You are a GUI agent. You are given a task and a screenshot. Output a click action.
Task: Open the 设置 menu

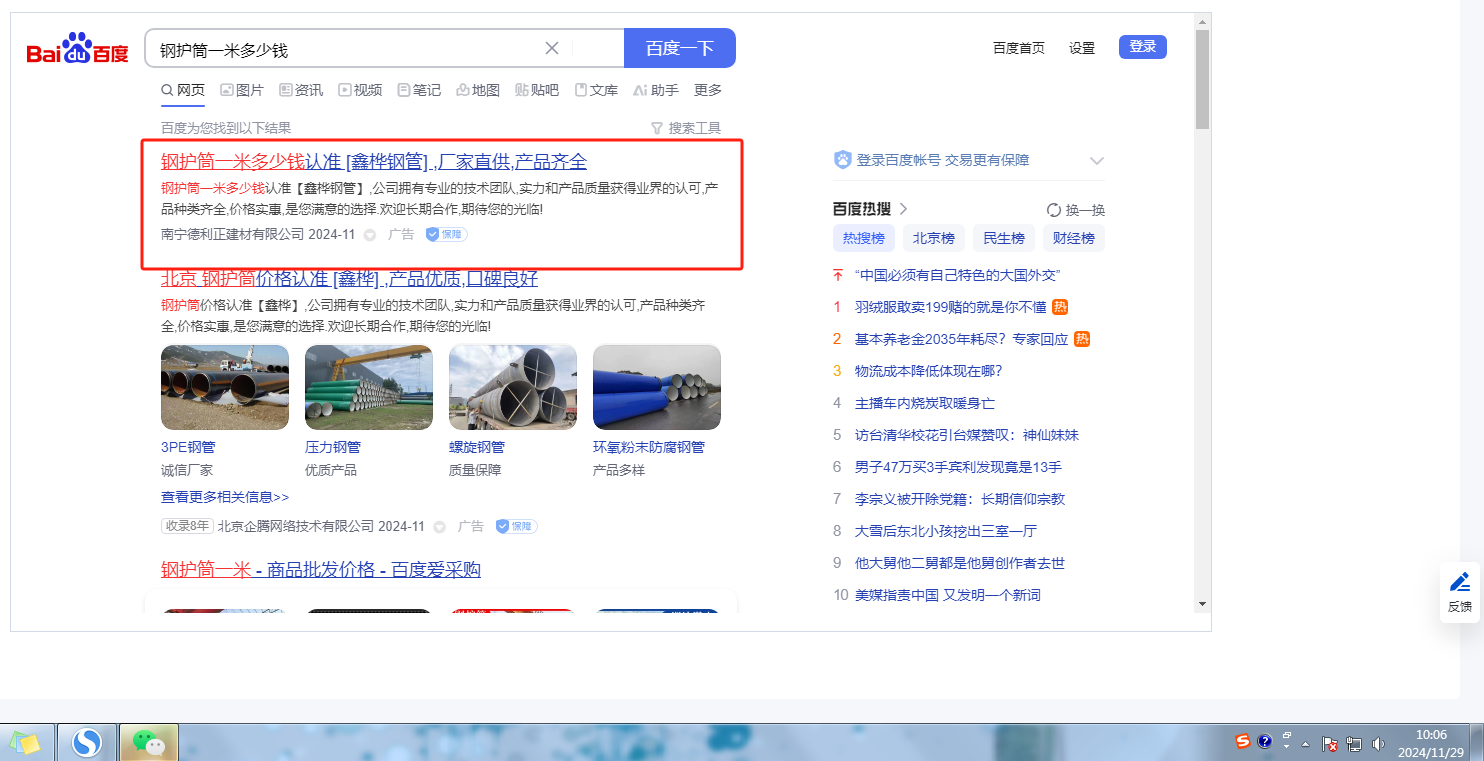pyautogui.click(x=1082, y=48)
